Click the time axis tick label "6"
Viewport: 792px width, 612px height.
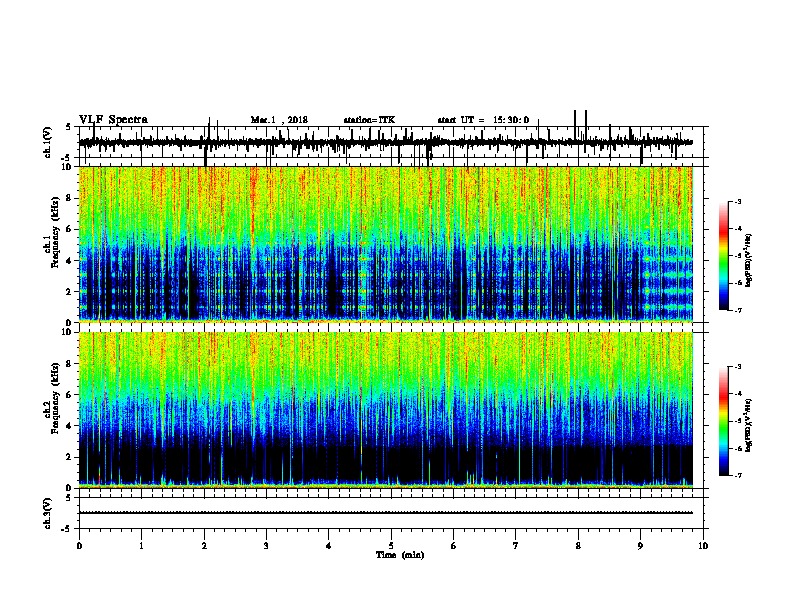[x=454, y=546]
